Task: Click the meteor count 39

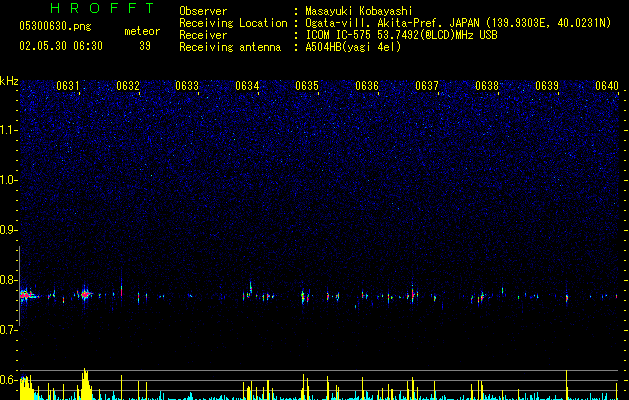Action: coord(145,46)
